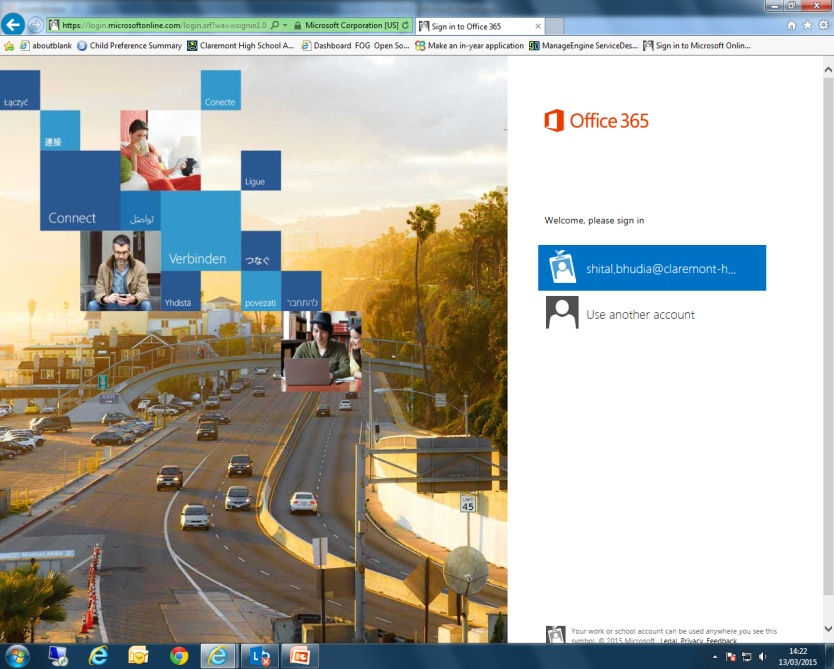Launch Google Chrome from taskbar
The height and width of the screenshot is (669, 834).
point(179,656)
